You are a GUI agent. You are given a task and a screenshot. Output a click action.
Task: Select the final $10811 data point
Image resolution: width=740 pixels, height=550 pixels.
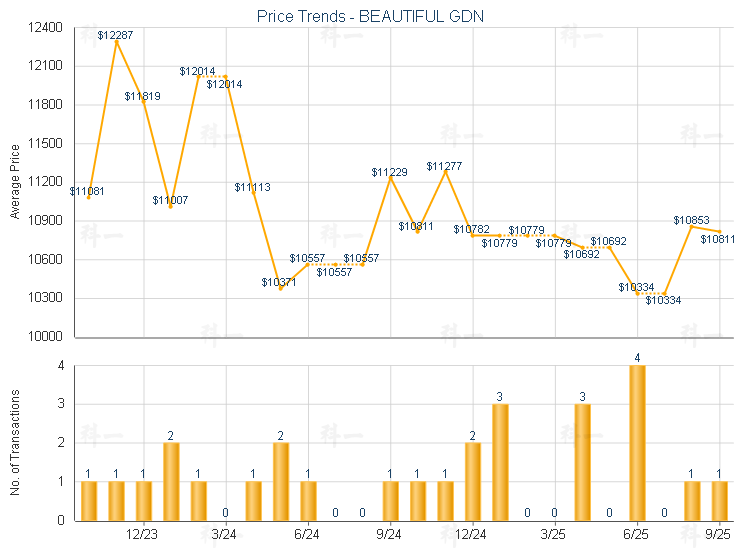point(719,232)
